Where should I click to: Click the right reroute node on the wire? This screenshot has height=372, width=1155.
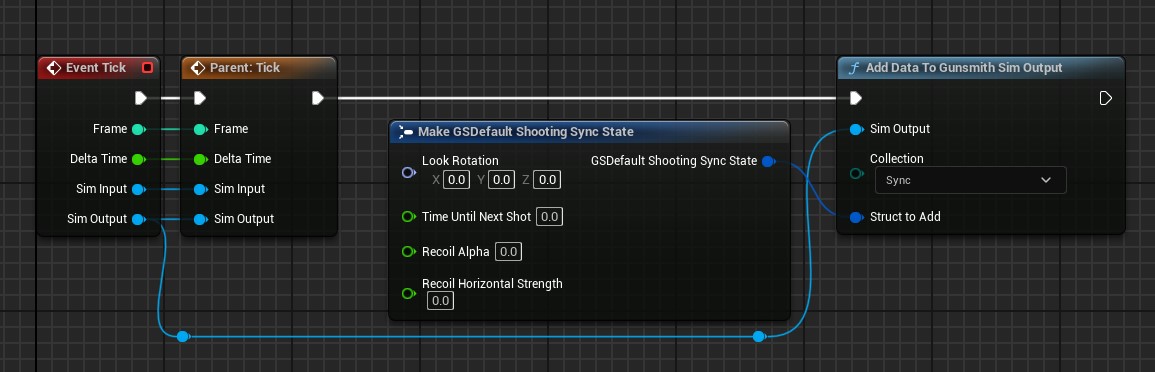[759, 337]
